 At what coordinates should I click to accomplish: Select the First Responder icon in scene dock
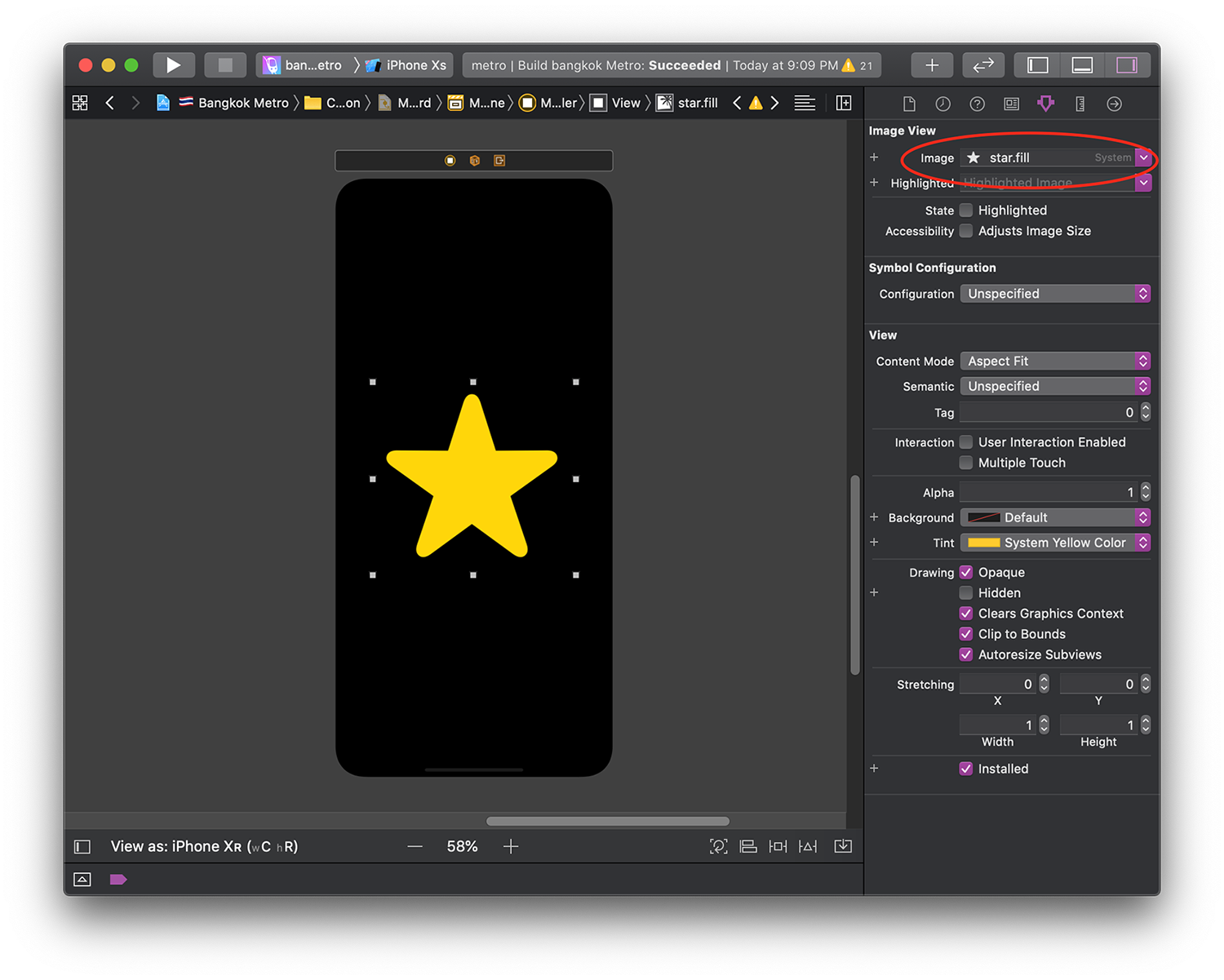tap(474, 161)
